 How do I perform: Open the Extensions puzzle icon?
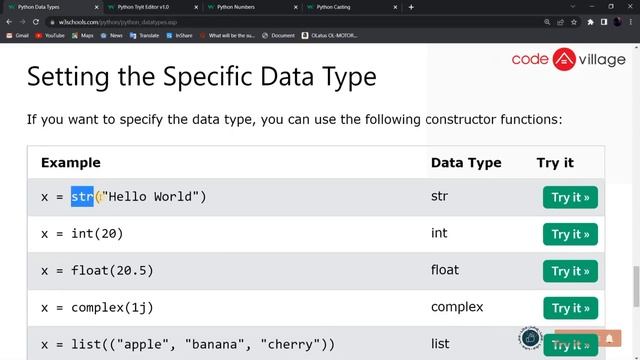[590, 22]
